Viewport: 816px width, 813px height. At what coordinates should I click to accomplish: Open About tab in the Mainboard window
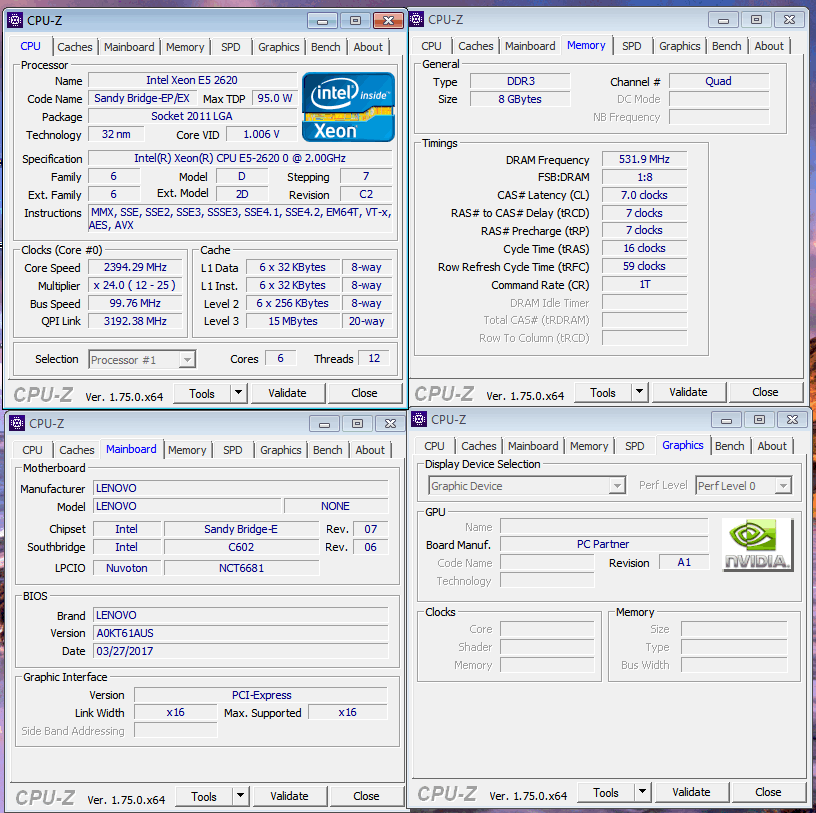click(370, 450)
